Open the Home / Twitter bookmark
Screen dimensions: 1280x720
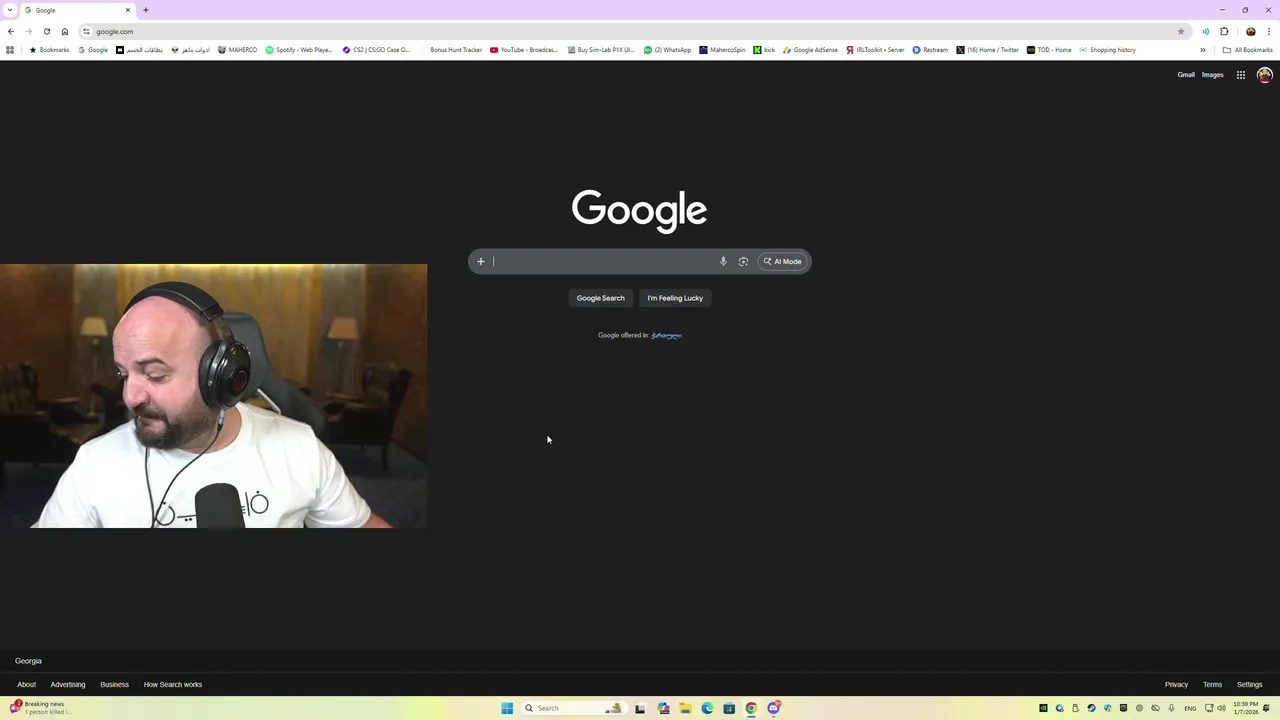[x=988, y=50]
